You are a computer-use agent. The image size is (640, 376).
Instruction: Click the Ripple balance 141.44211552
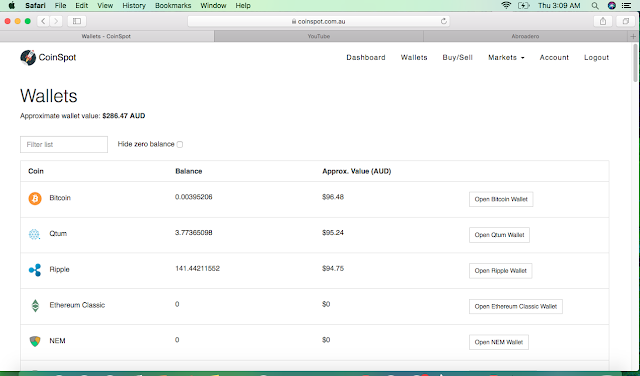pyautogui.click(x=197, y=269)
